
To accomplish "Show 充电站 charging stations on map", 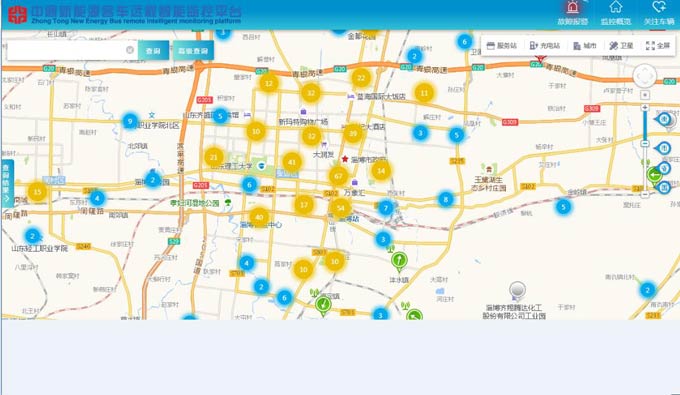I will tap(545, 46).
